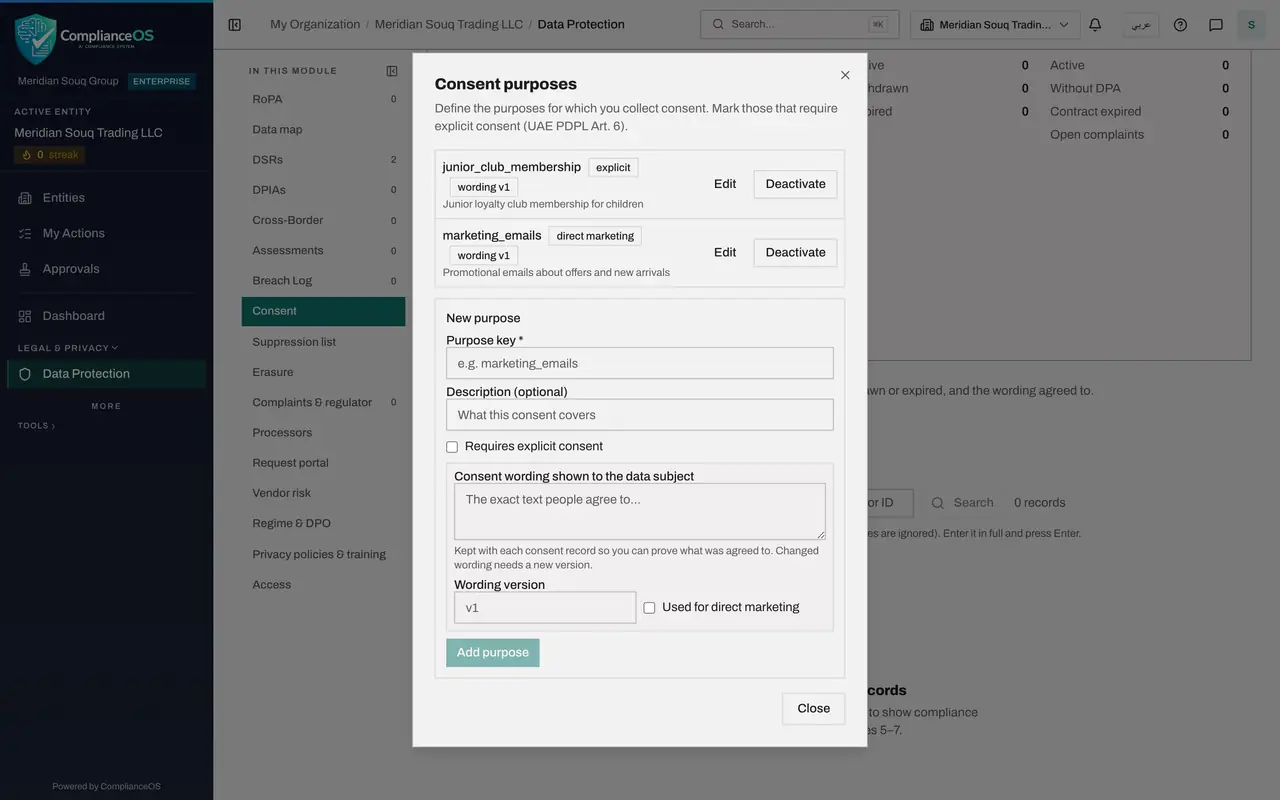
Task: Click the ComplianceOS shield logo
Action: [x=35, y=38]
